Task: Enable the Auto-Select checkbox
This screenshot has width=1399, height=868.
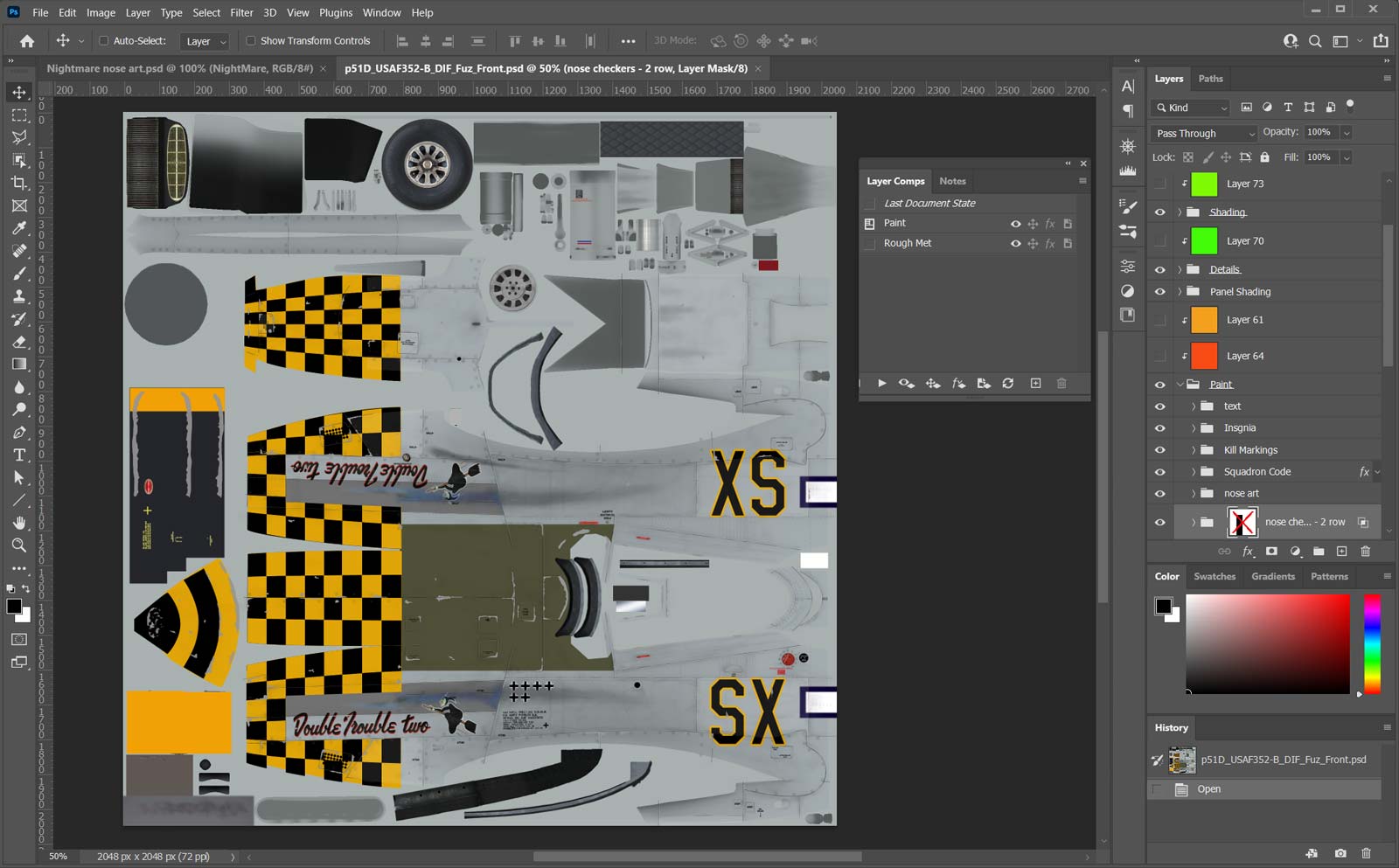Action: pos(104,41)
